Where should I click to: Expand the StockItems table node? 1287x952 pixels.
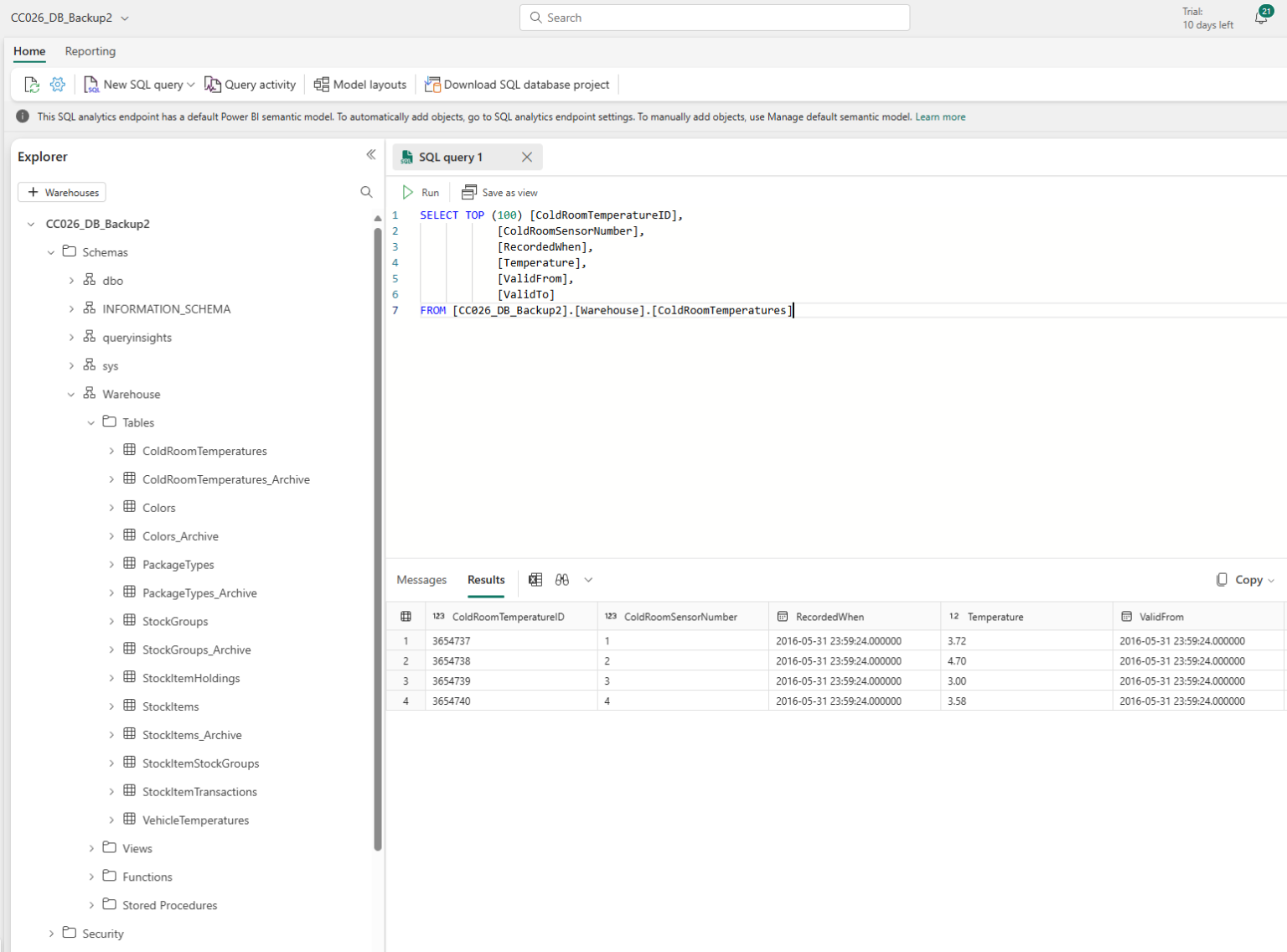point(111,706)
